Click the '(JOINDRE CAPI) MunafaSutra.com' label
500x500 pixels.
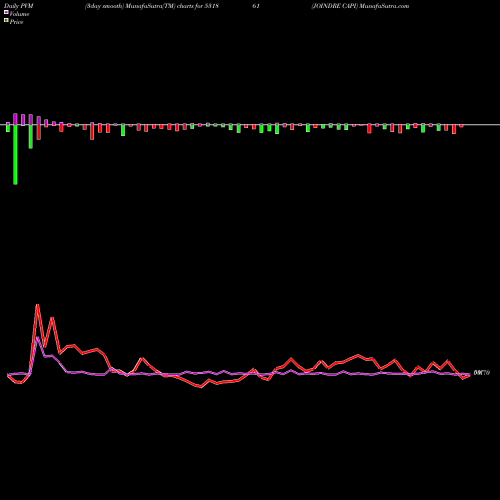(360, 6)
